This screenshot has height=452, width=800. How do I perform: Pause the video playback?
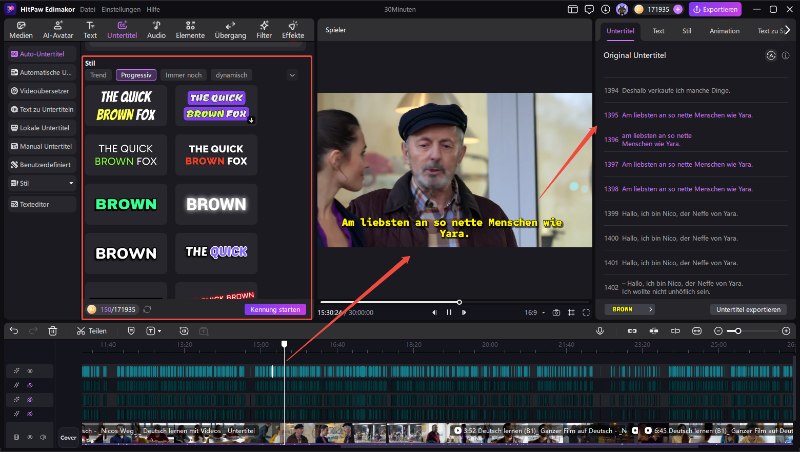448,312
